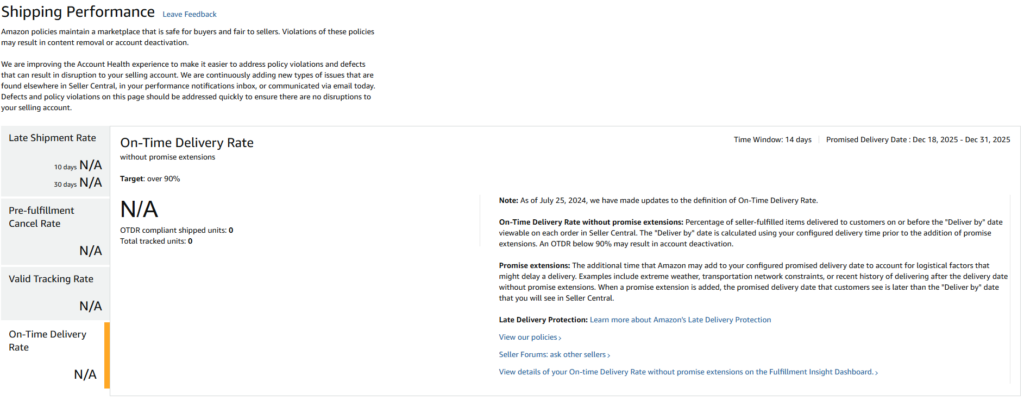The width and height of the screenshot is (1024, 401).
Task: Visit Seller Forums: ask other sellers
Action: 552,355
